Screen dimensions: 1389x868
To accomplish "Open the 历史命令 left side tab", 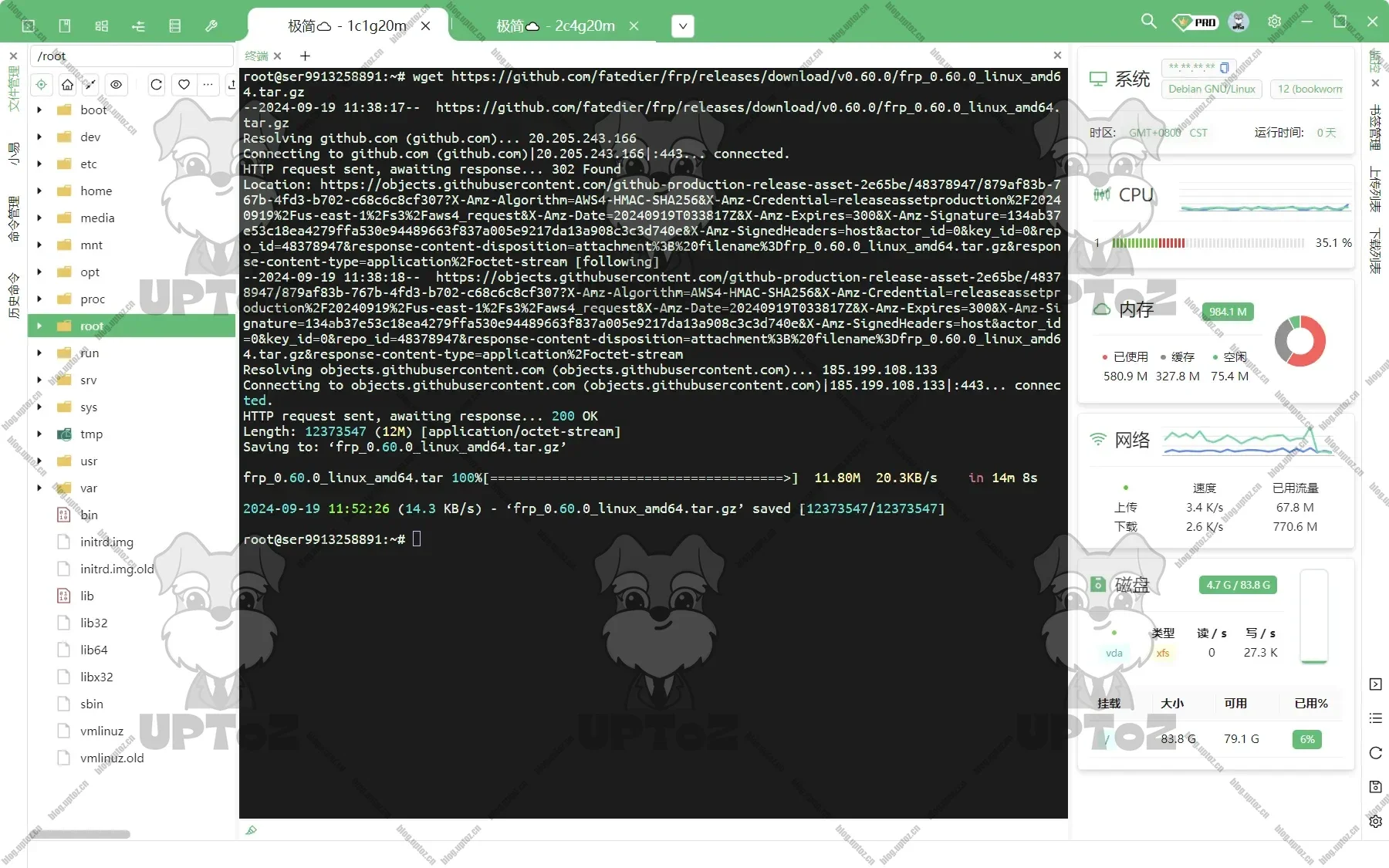I will (13, 296).
